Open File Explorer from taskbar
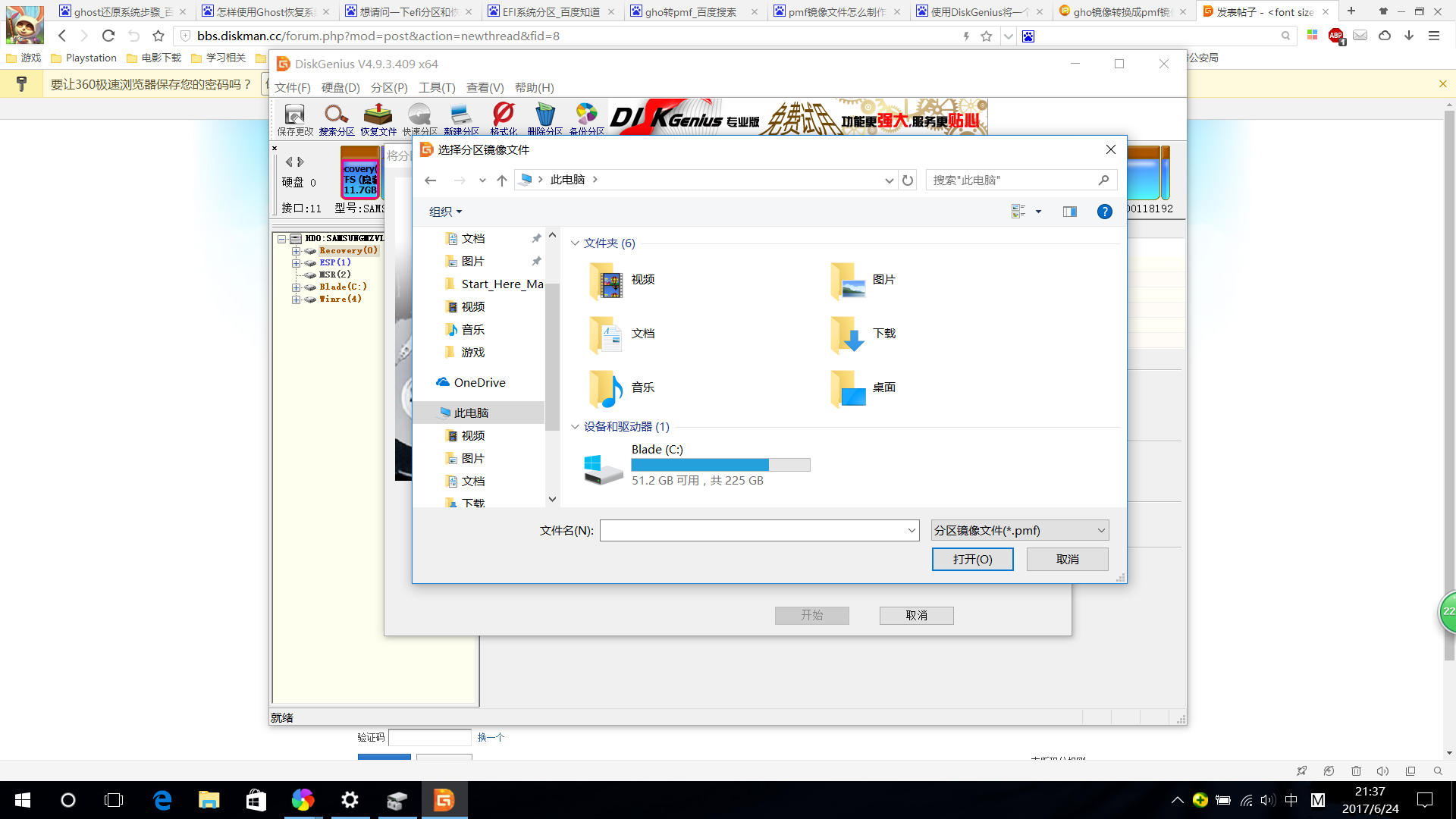 (x=209, y=800)
